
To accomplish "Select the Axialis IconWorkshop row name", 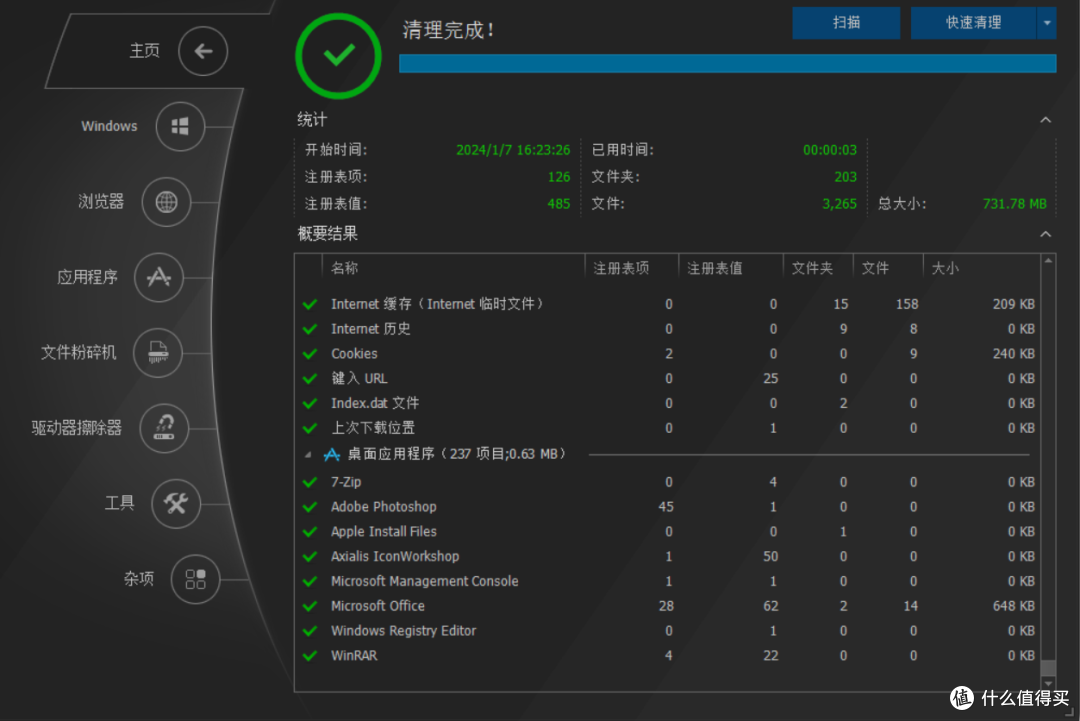I will click(x=395, y=556).
